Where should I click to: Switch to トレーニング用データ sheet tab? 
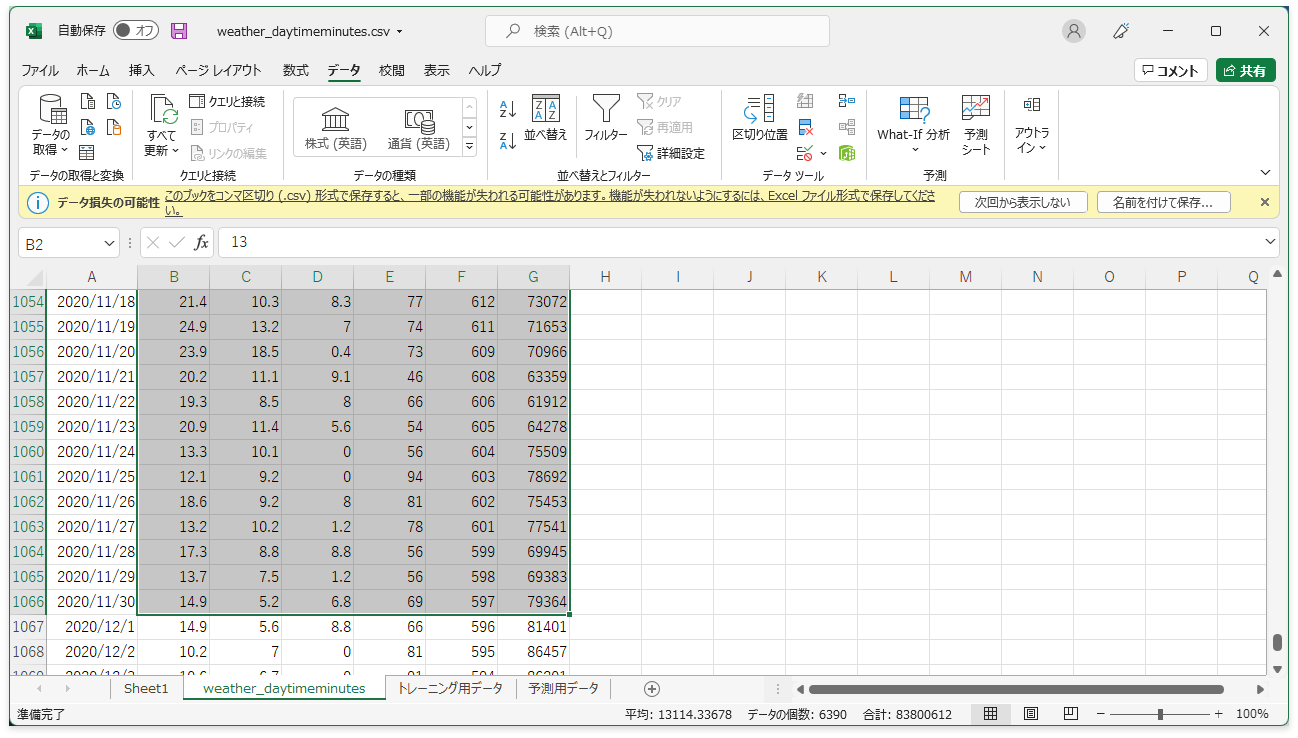click(450, 688)
